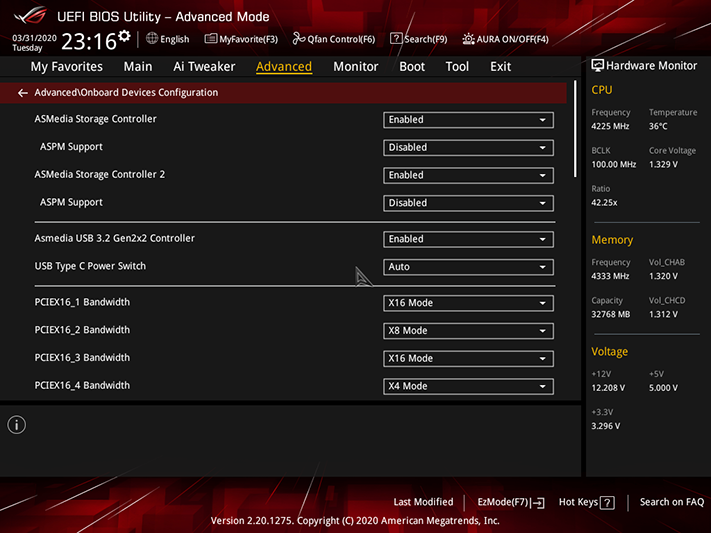The width and height of the screenshot is (711, 533).
Task: Open Asmedia USB 3.2 Gen2x2 Controller dropdown
Action: click(468, 239)
